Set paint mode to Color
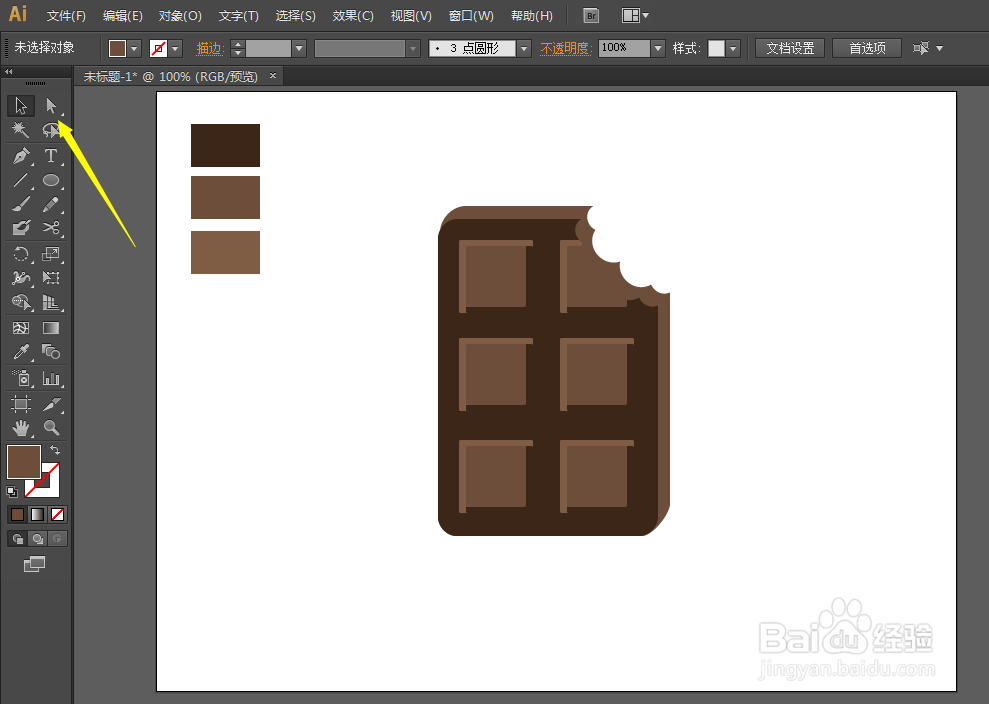 (18, 515)
